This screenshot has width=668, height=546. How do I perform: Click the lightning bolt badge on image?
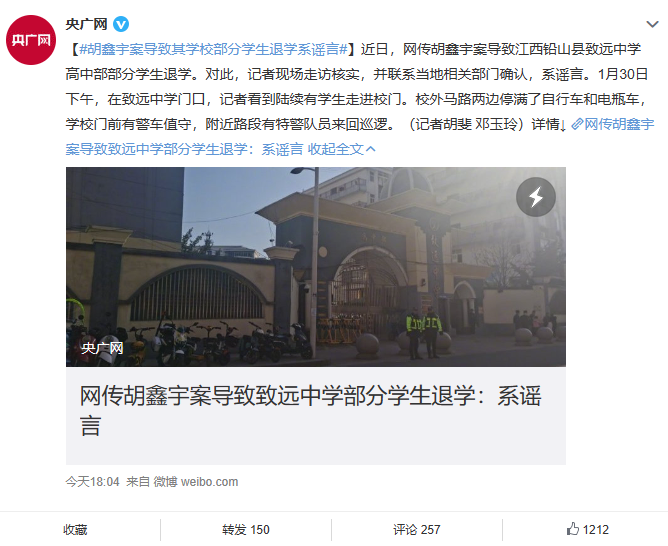(x=536, y=197)
